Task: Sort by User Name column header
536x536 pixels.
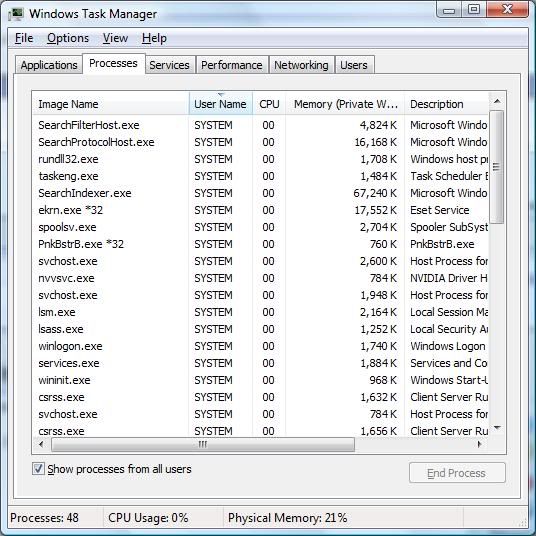Action: (x=220, y=104)
